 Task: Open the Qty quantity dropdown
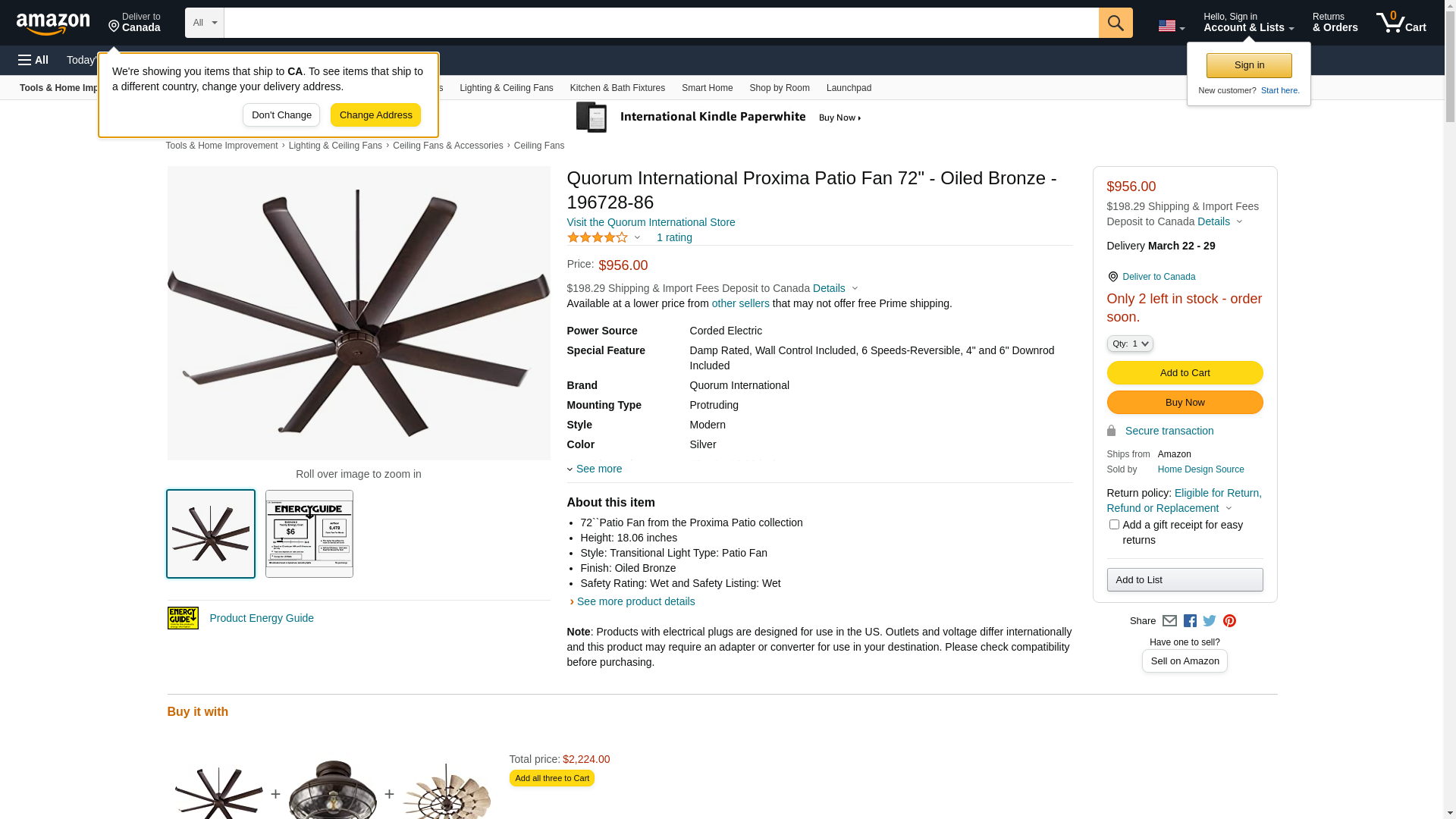(1130, 344)
